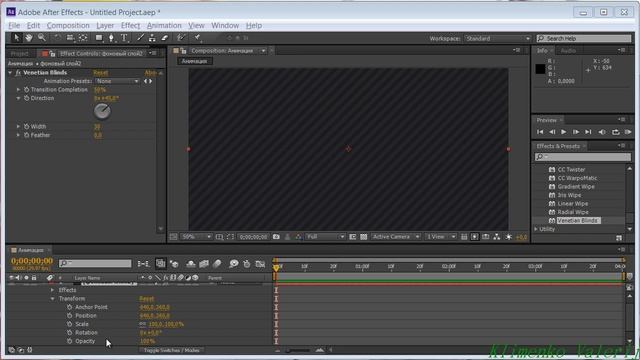
Task: Select the Horizontal Type tool
Action: tap(124, 38)
